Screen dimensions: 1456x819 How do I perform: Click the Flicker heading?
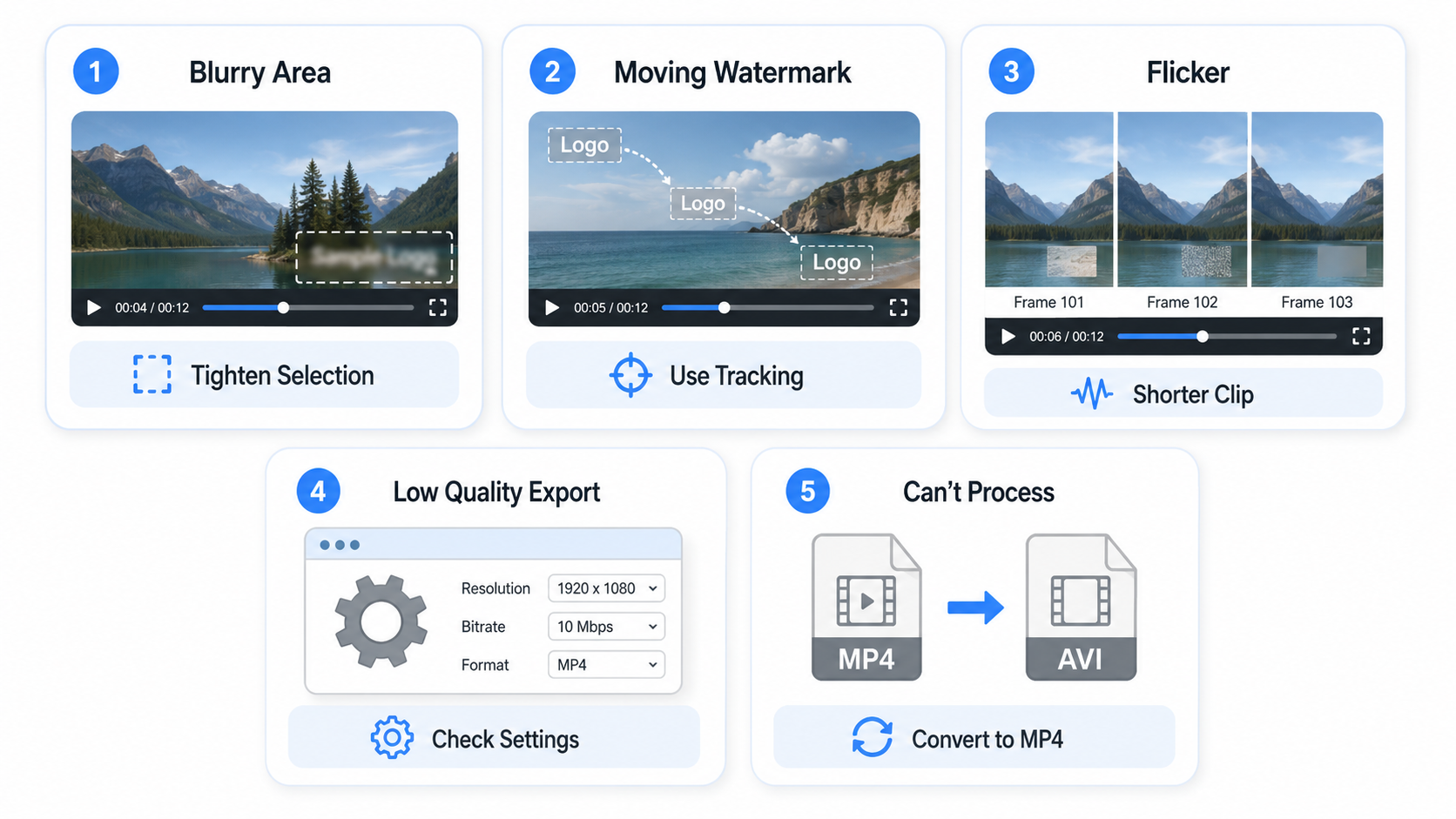pos(1188,72)
